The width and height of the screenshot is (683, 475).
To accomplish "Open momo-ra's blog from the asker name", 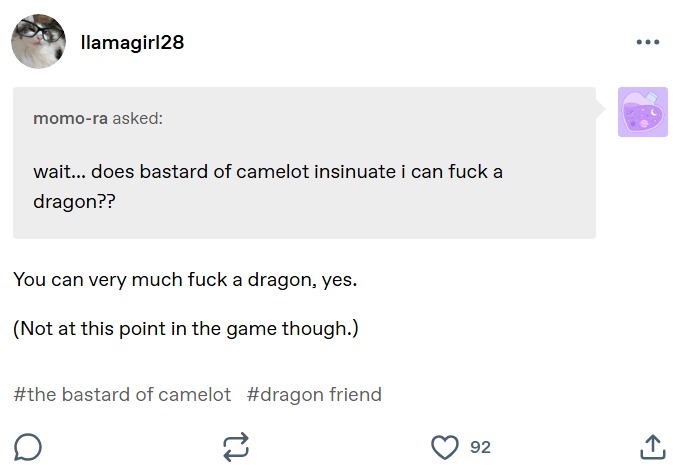I will pos(70,119).
